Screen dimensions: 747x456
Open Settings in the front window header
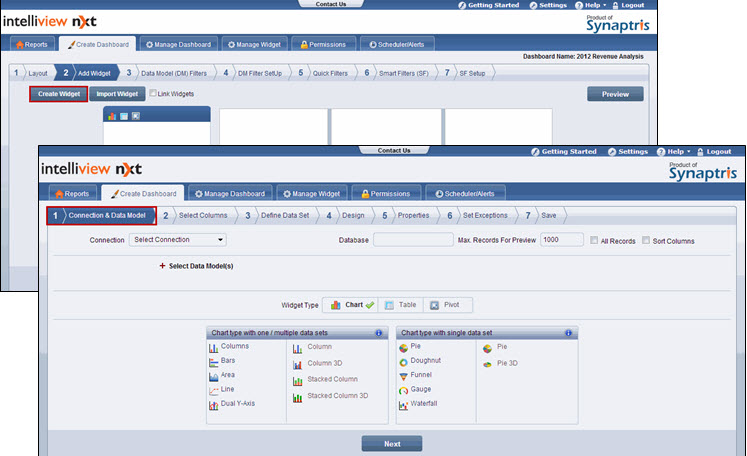(x=628, y=152)
